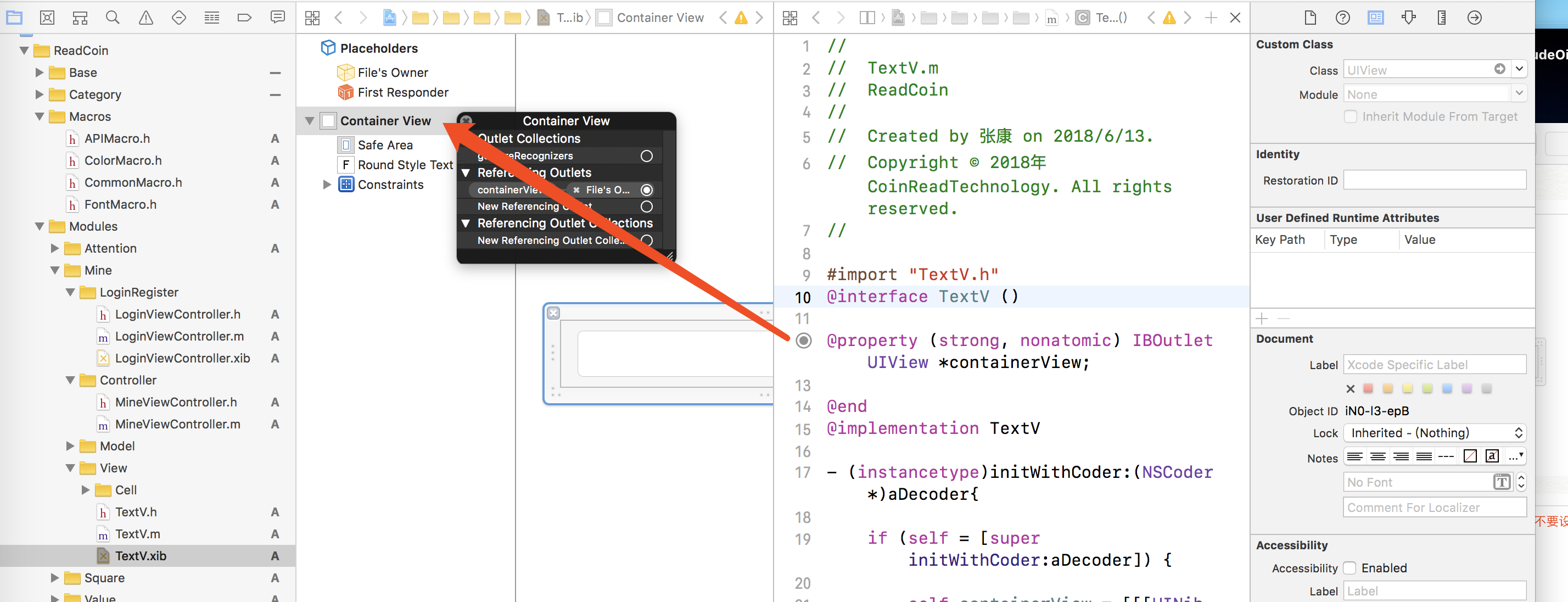
Task: Select File's Owner placeholder
Action: tap(392, 73)
